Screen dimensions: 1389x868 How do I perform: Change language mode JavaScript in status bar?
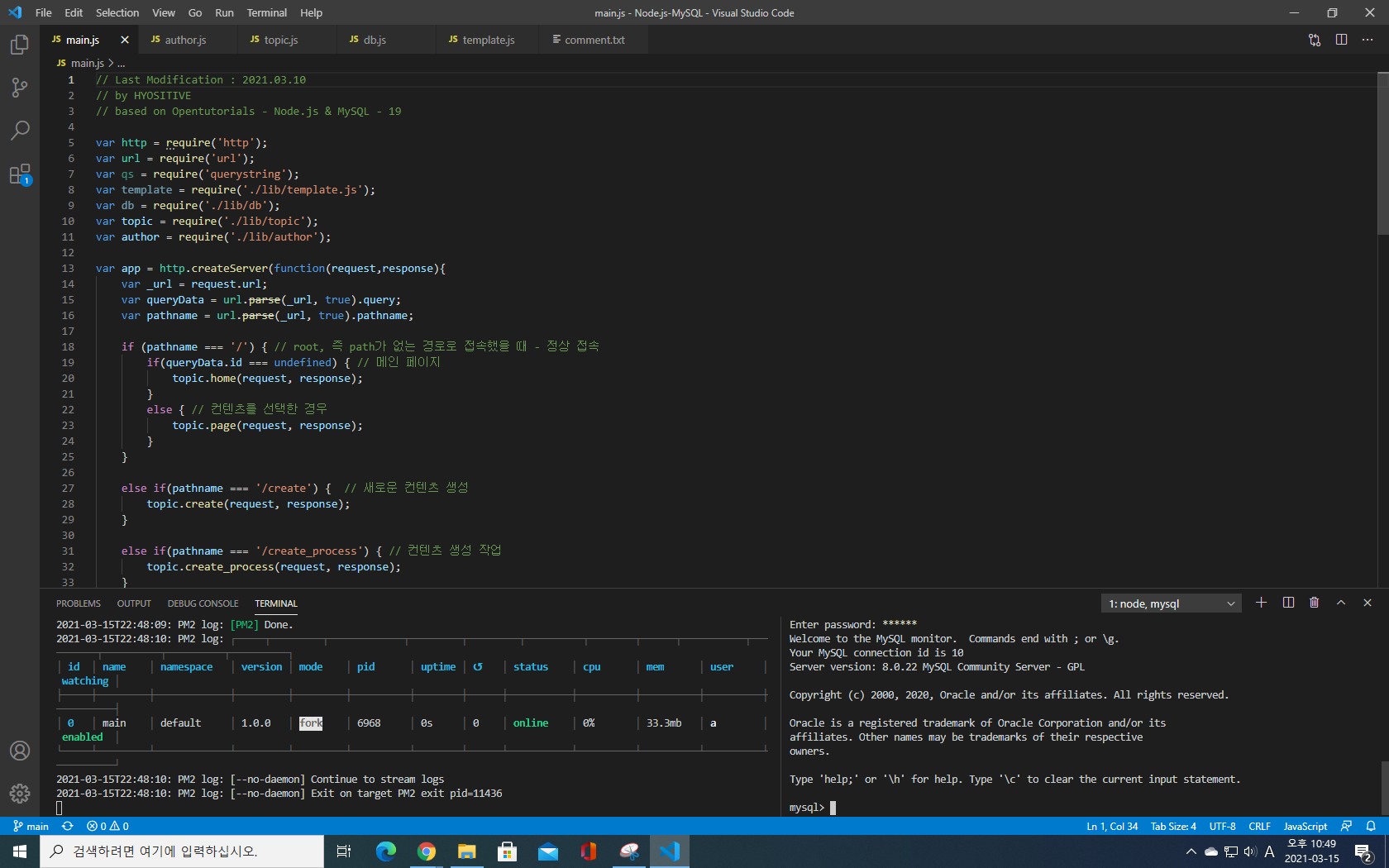point(1305,826)
